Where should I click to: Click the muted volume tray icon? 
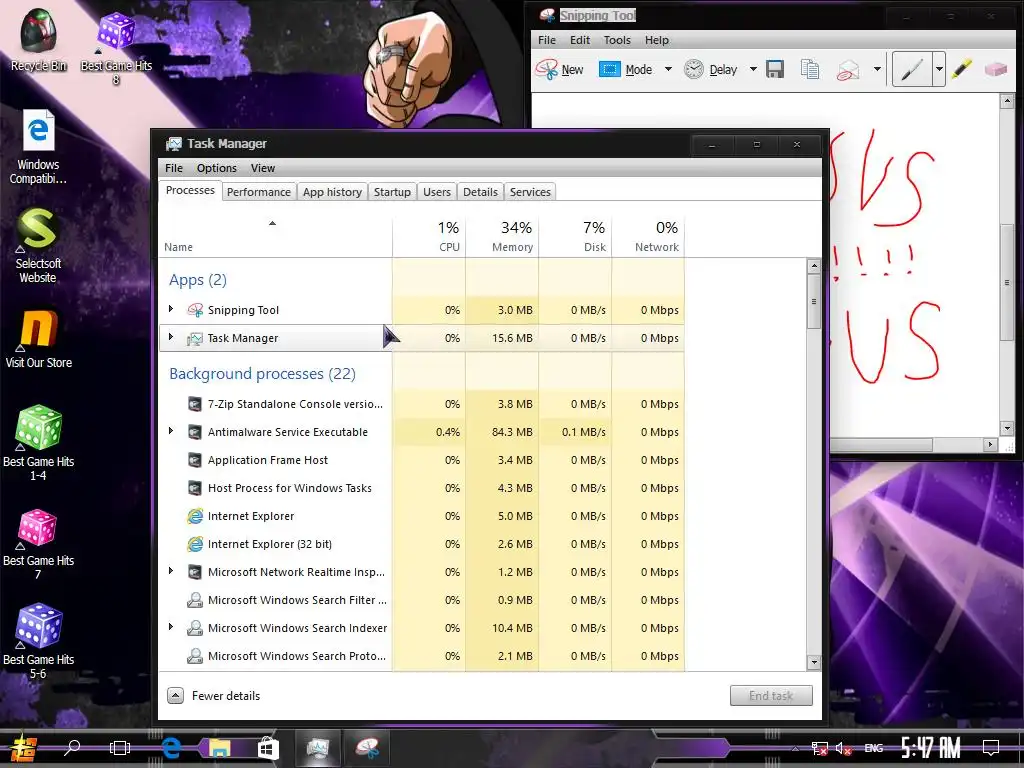point(843,749)
